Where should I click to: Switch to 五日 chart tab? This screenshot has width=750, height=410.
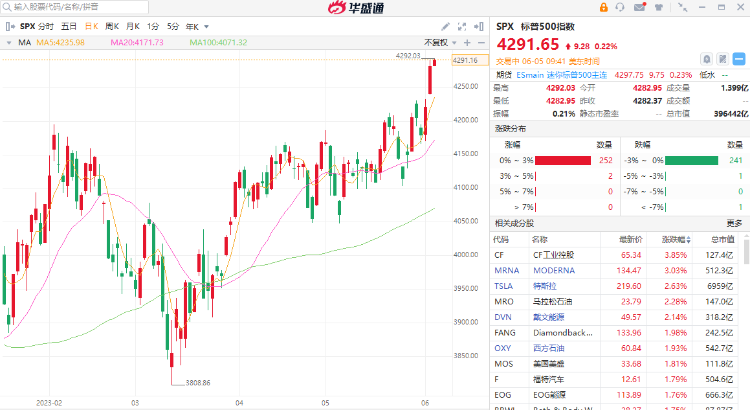click(68, 27)
